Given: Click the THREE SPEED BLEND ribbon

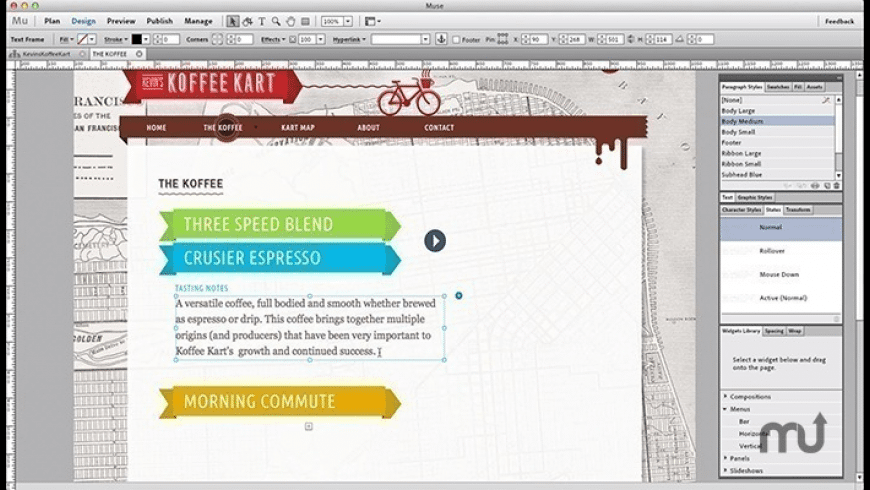Looking at the screenshot, I should tap(280, 225).
